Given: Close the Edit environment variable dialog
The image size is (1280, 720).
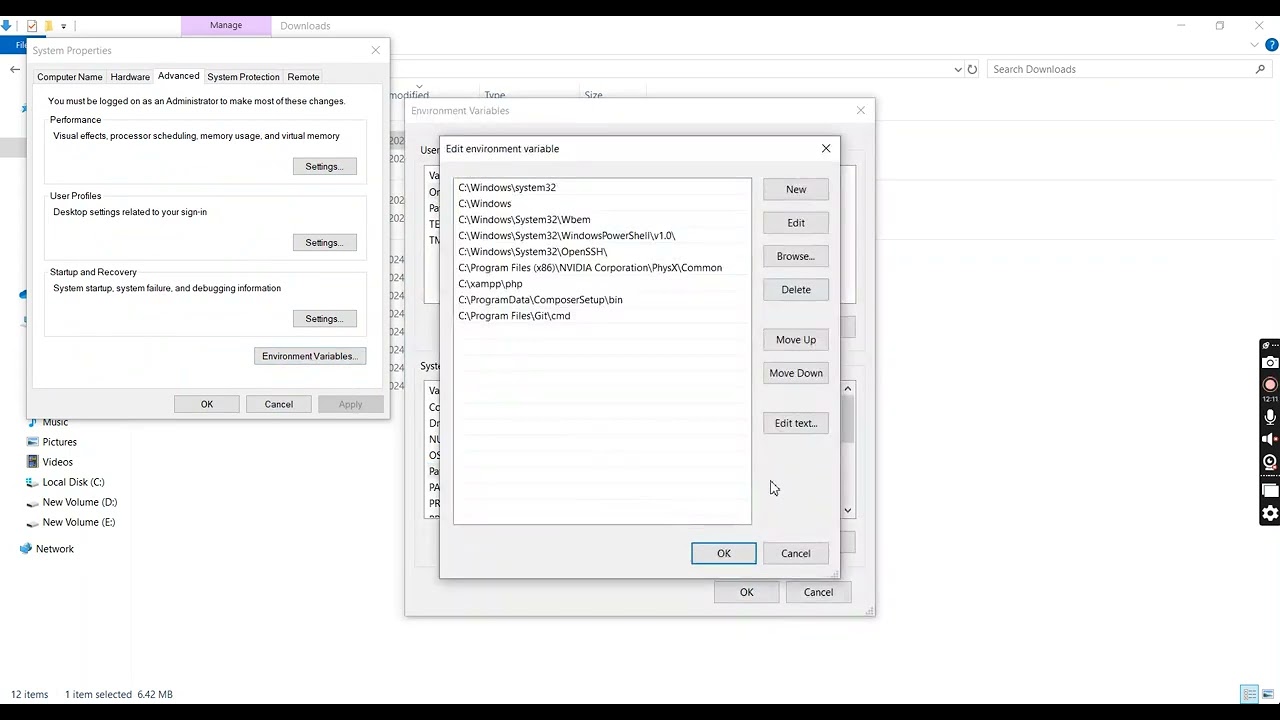Looking at the screenshot, I should [826, 148].
